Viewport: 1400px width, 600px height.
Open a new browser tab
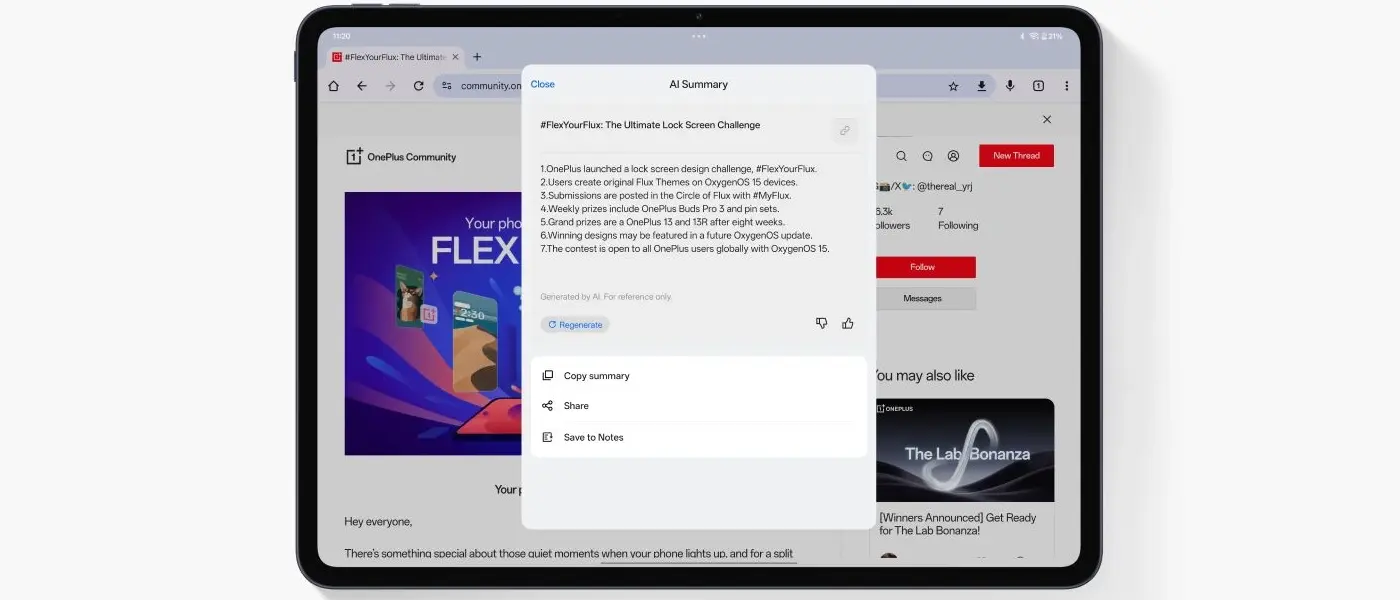(x=477, y=57)
